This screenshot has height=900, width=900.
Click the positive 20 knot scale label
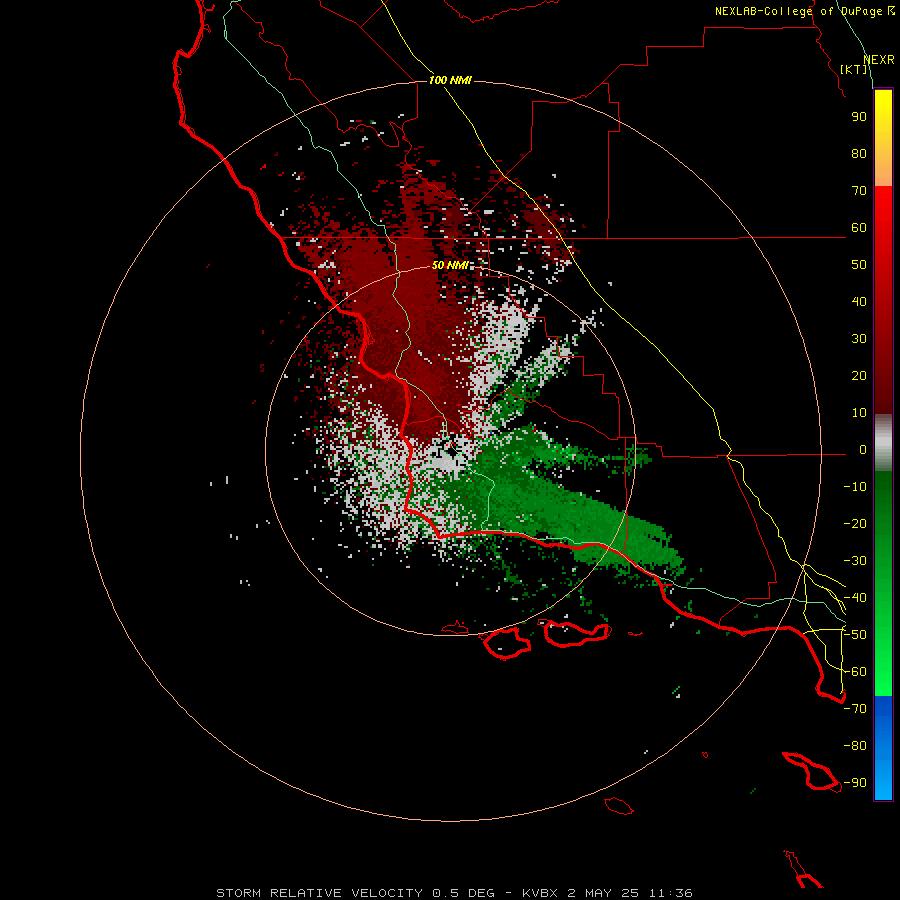coord(859,376)
